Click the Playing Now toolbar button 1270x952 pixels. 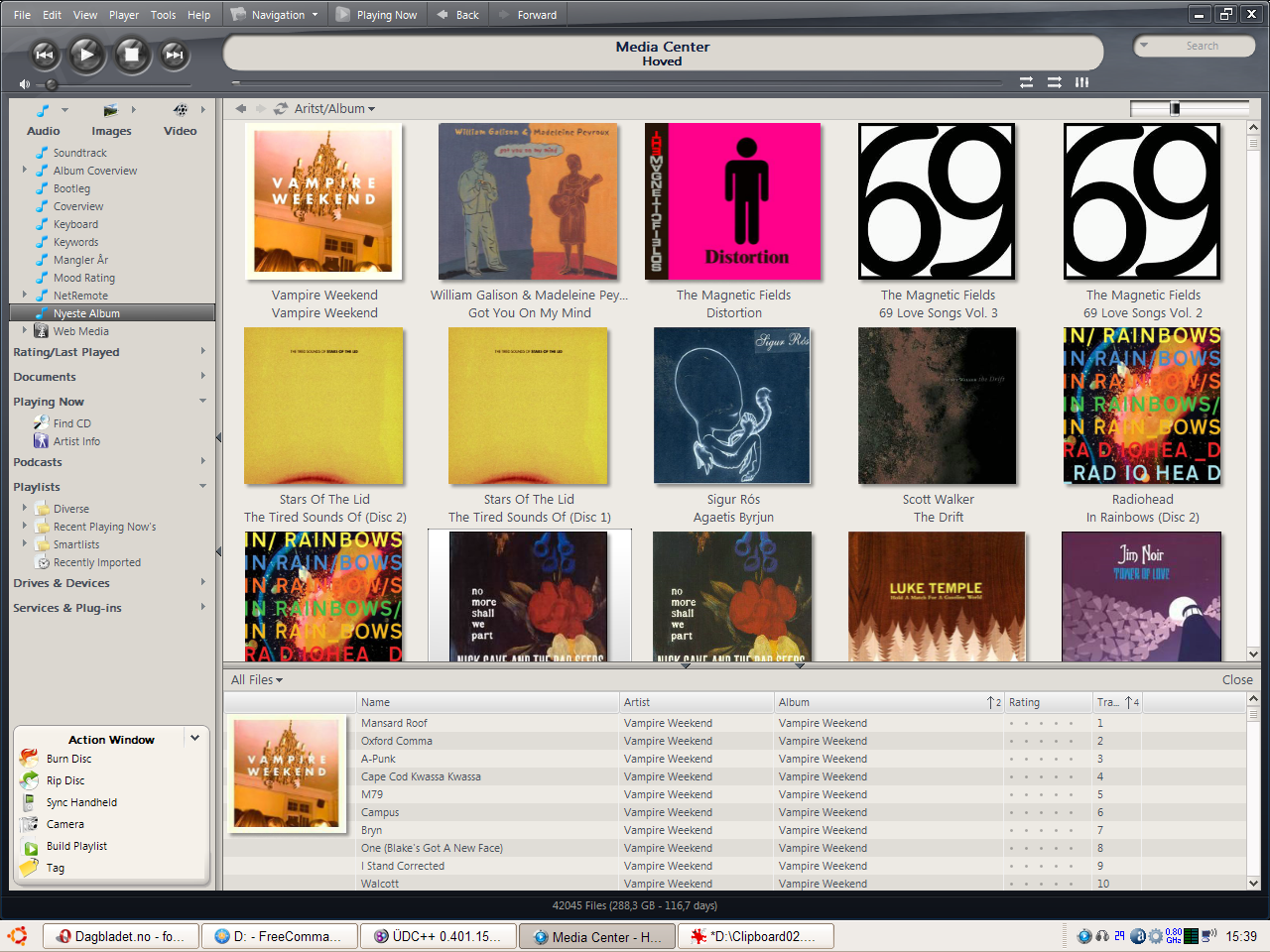[377, 15]
